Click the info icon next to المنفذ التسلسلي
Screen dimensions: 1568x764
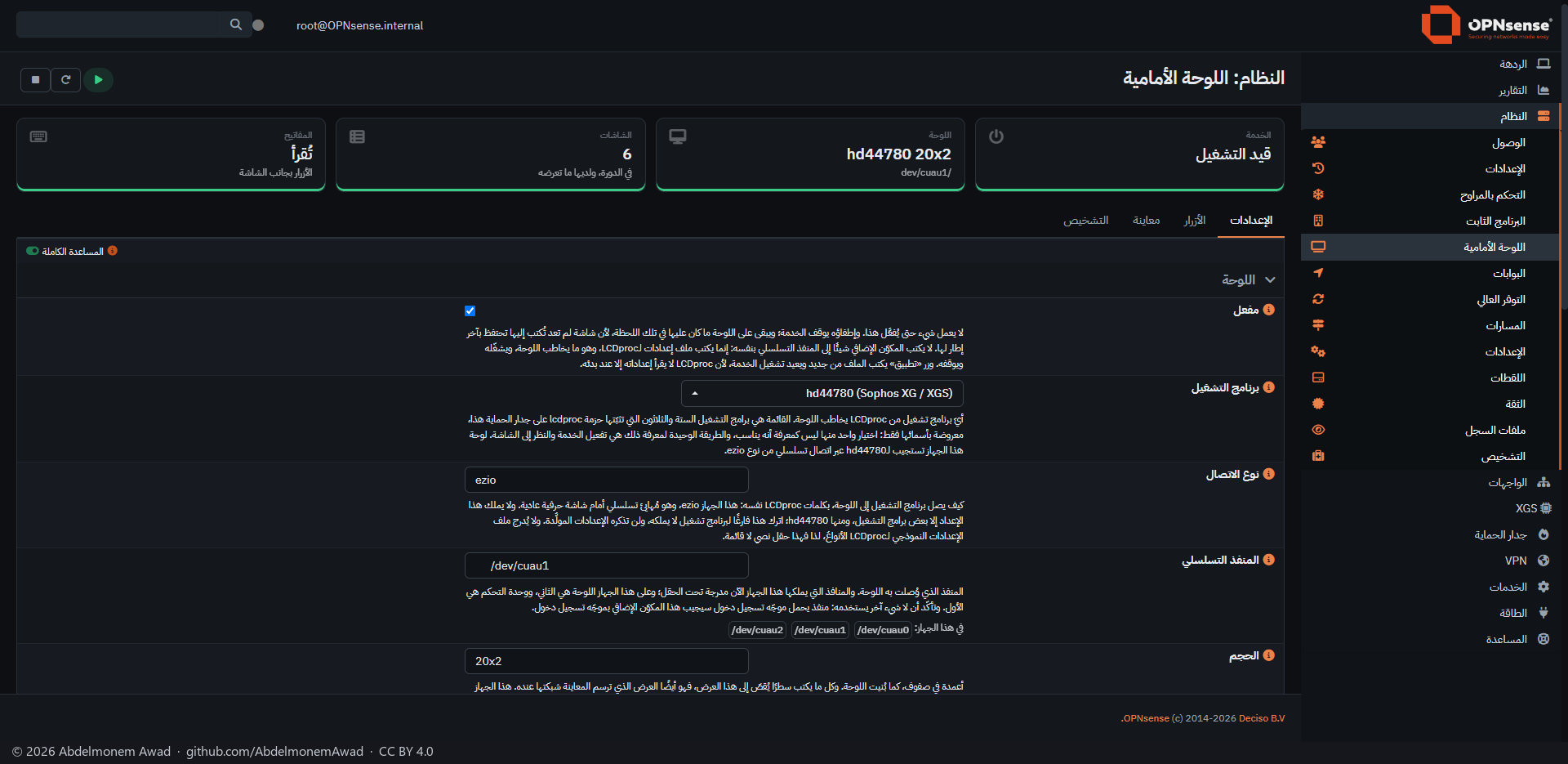(x=1268, y=560)
